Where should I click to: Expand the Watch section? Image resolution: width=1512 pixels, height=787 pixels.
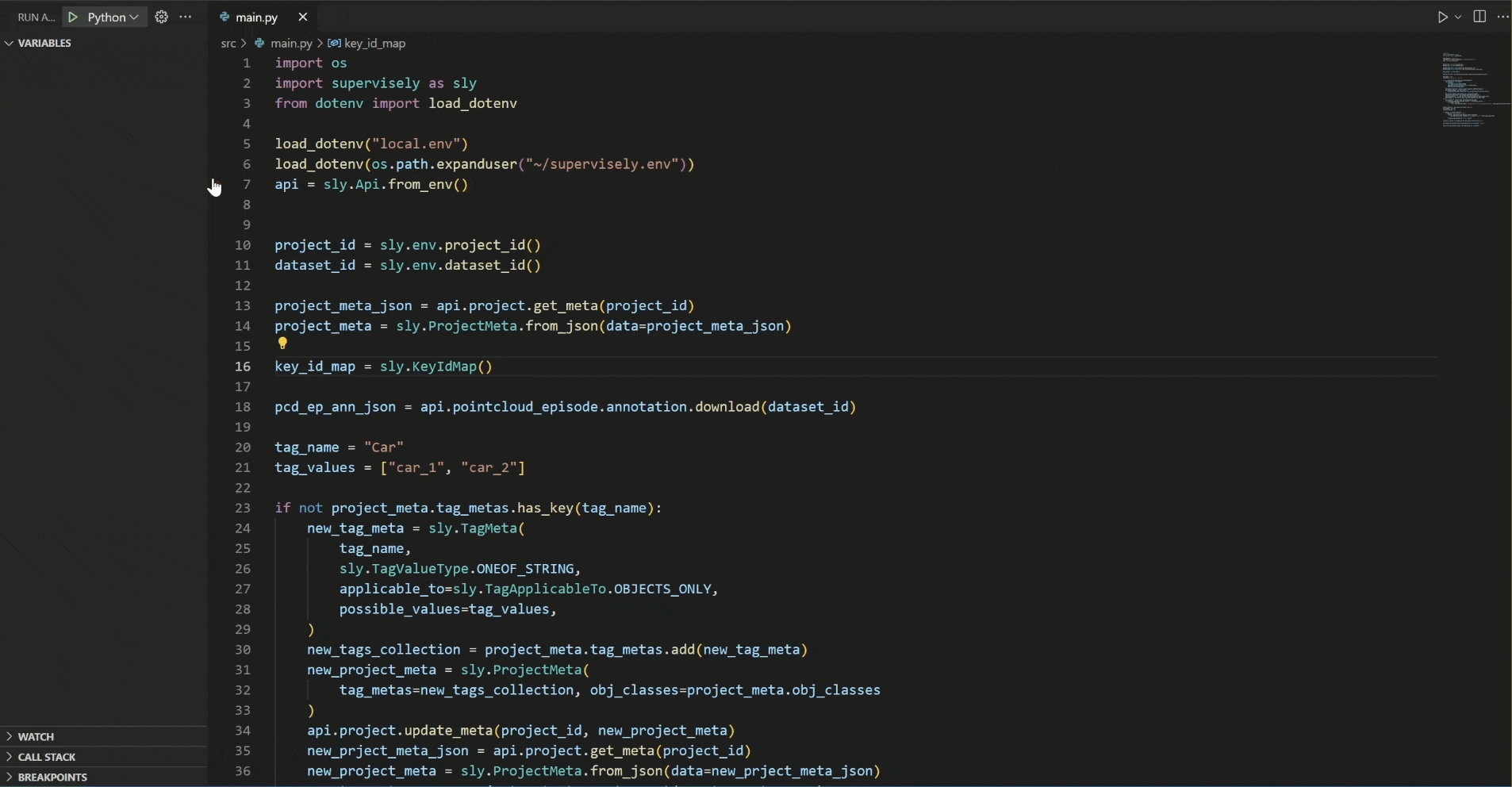pos(36,737)
